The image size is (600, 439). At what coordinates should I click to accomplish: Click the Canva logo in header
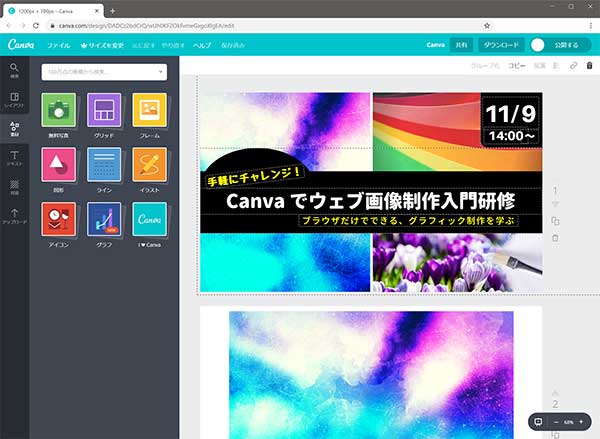(21, 45)
